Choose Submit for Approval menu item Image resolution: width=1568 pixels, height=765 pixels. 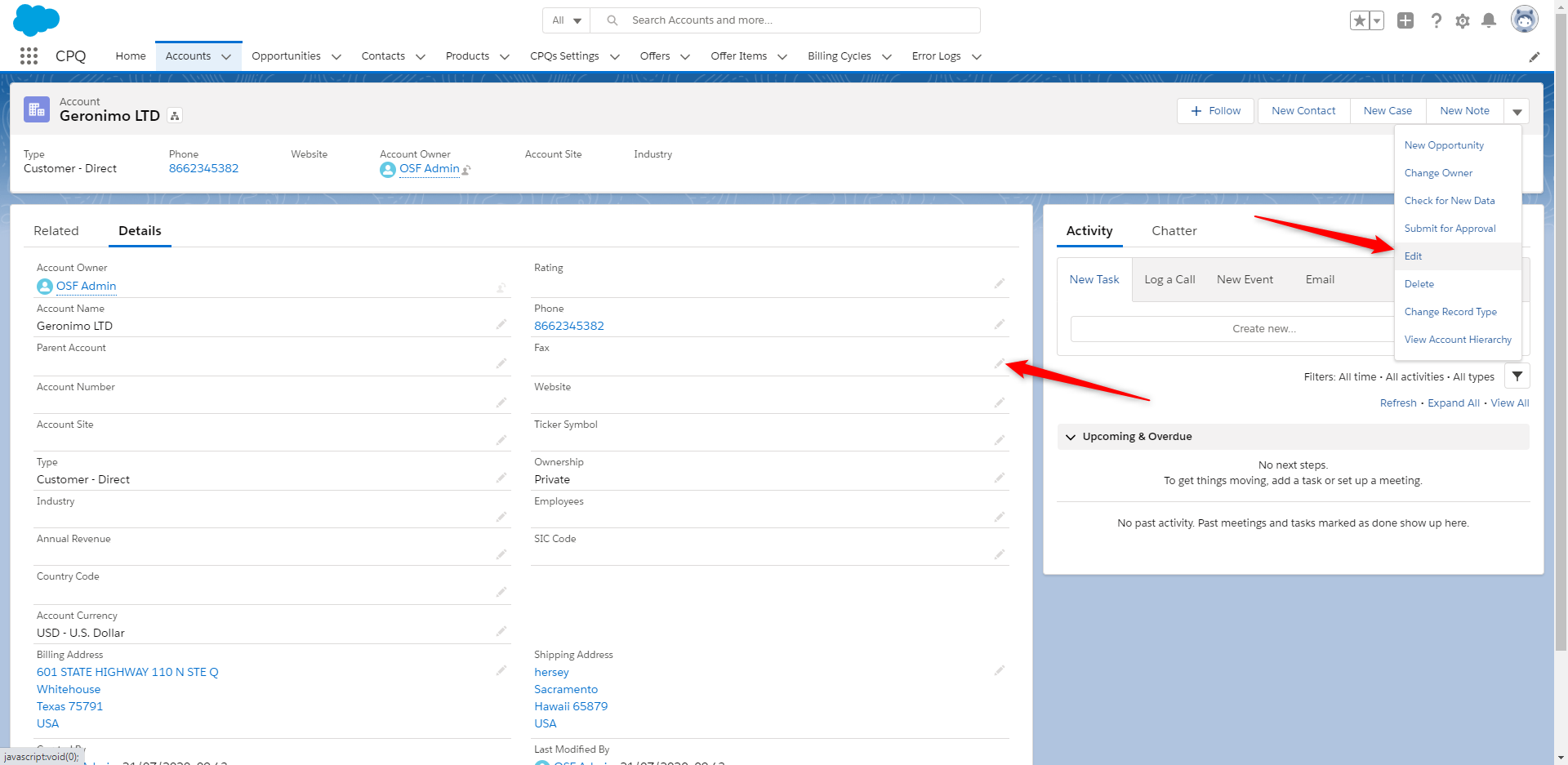(x=1458, y=229)
